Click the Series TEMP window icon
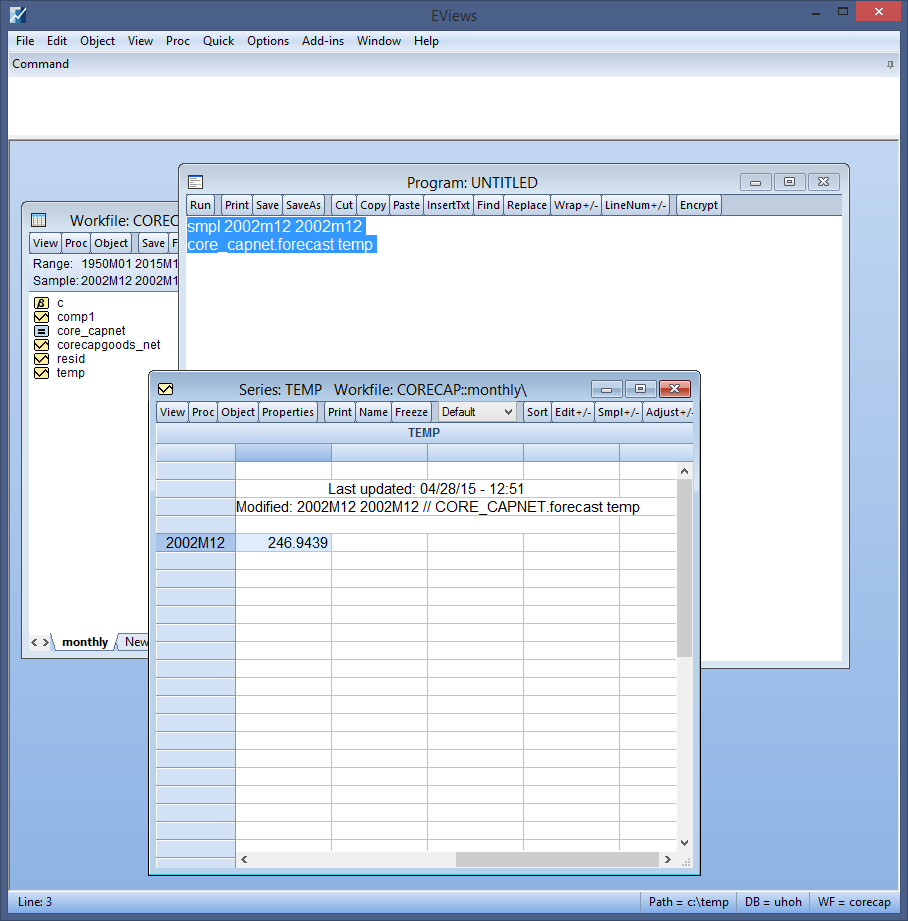The height and width of the screenshot is (921, 908). pos(166,389)
